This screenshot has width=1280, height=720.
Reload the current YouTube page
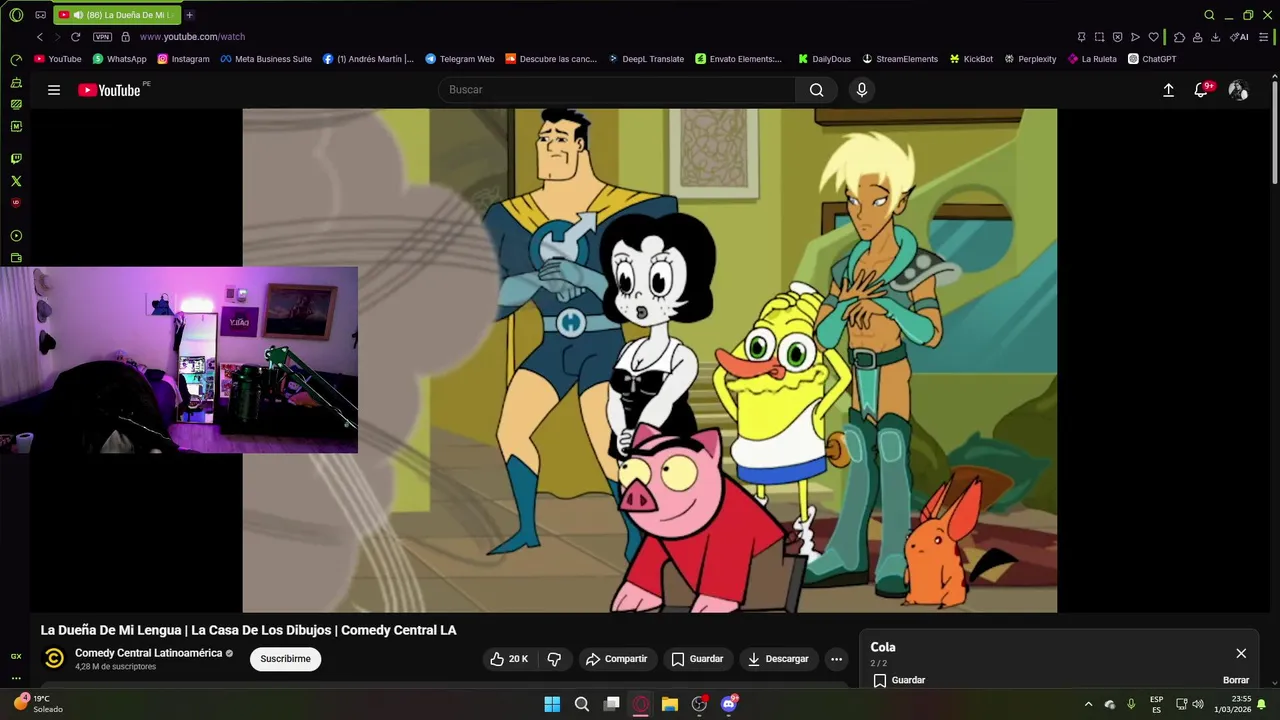pos(75,37)
